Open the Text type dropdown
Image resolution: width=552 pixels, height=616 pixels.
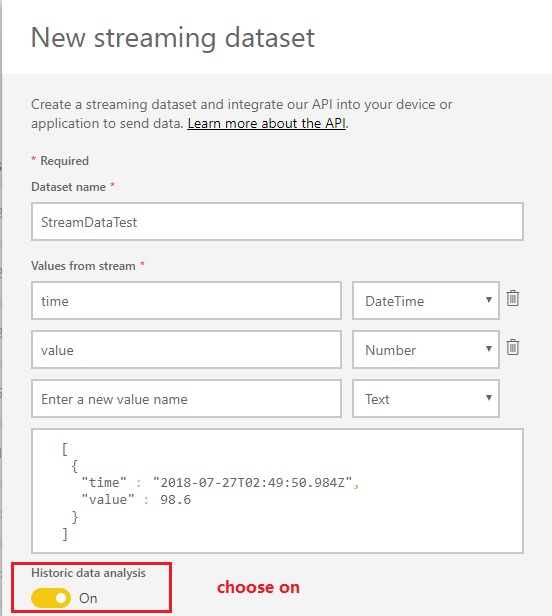tap(426, 399)
